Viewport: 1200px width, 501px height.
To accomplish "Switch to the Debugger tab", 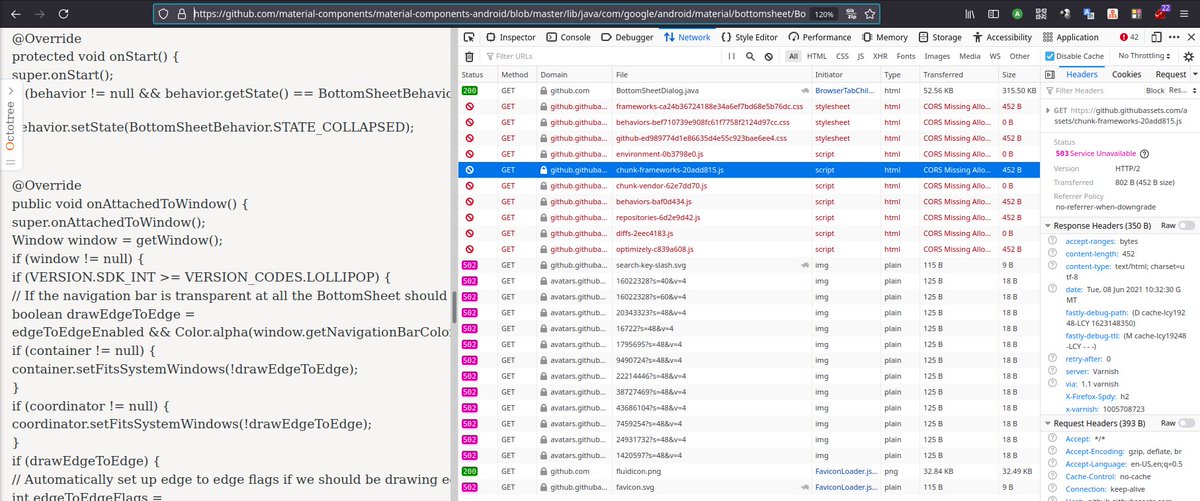I will pyautogui.click(x=627, y=37).
